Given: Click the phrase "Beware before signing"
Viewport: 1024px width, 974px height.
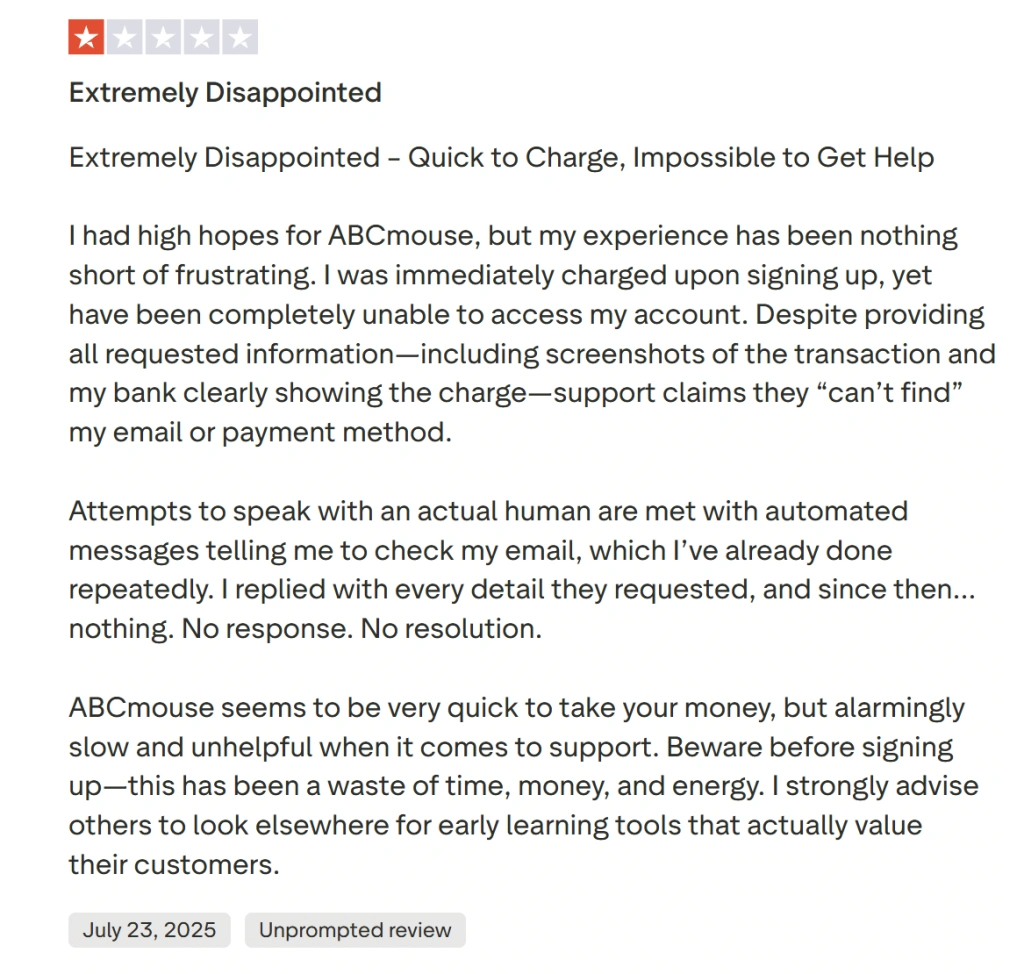Looking at the screenshot, I should pyautogui.click(x=810, y=747).
